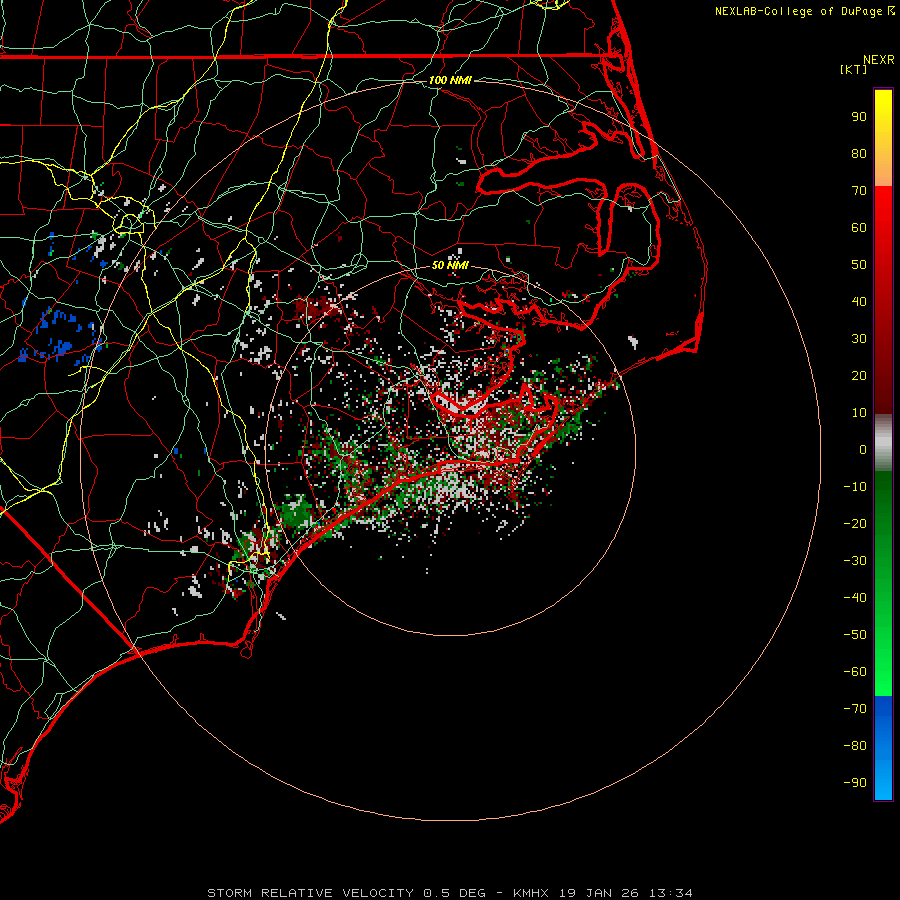Screen dimensions: 900x900
Task: Click the yellow top segment of the color bar
Action: coord(883,138)
